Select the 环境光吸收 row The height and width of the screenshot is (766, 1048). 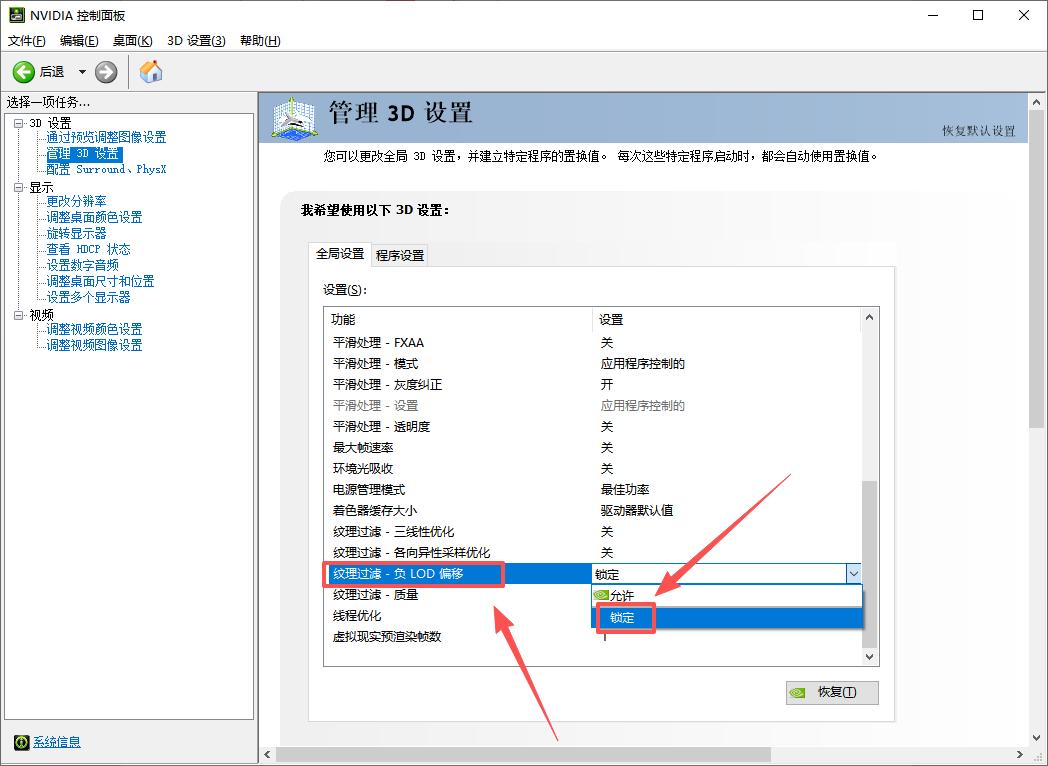(x=593, y=469)
